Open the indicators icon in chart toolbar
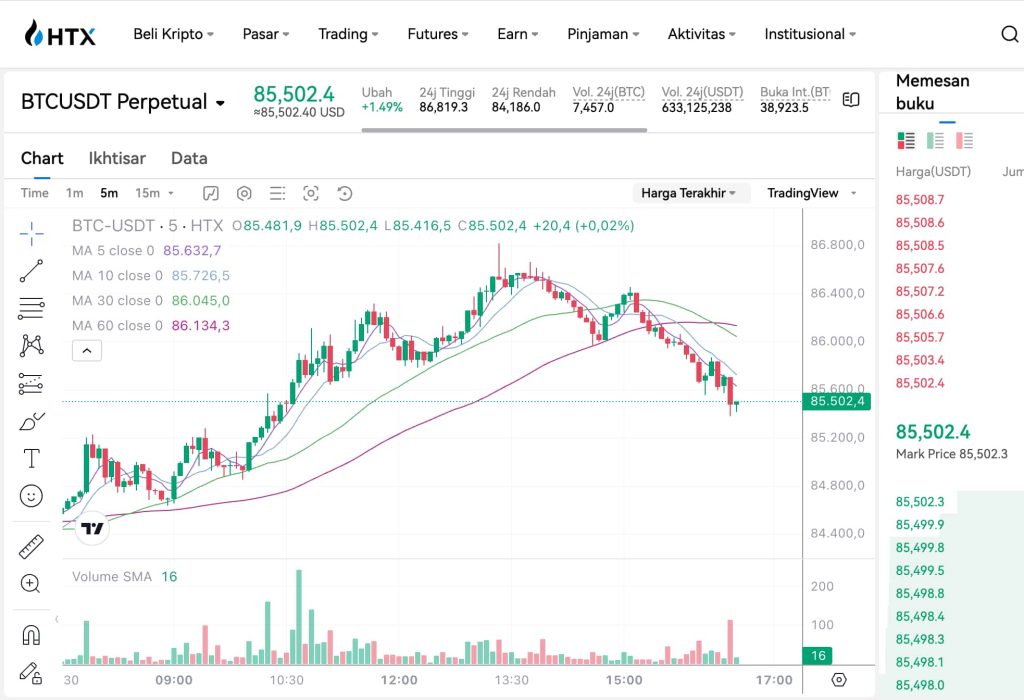 pyautogui.click(x=211, y=193)
